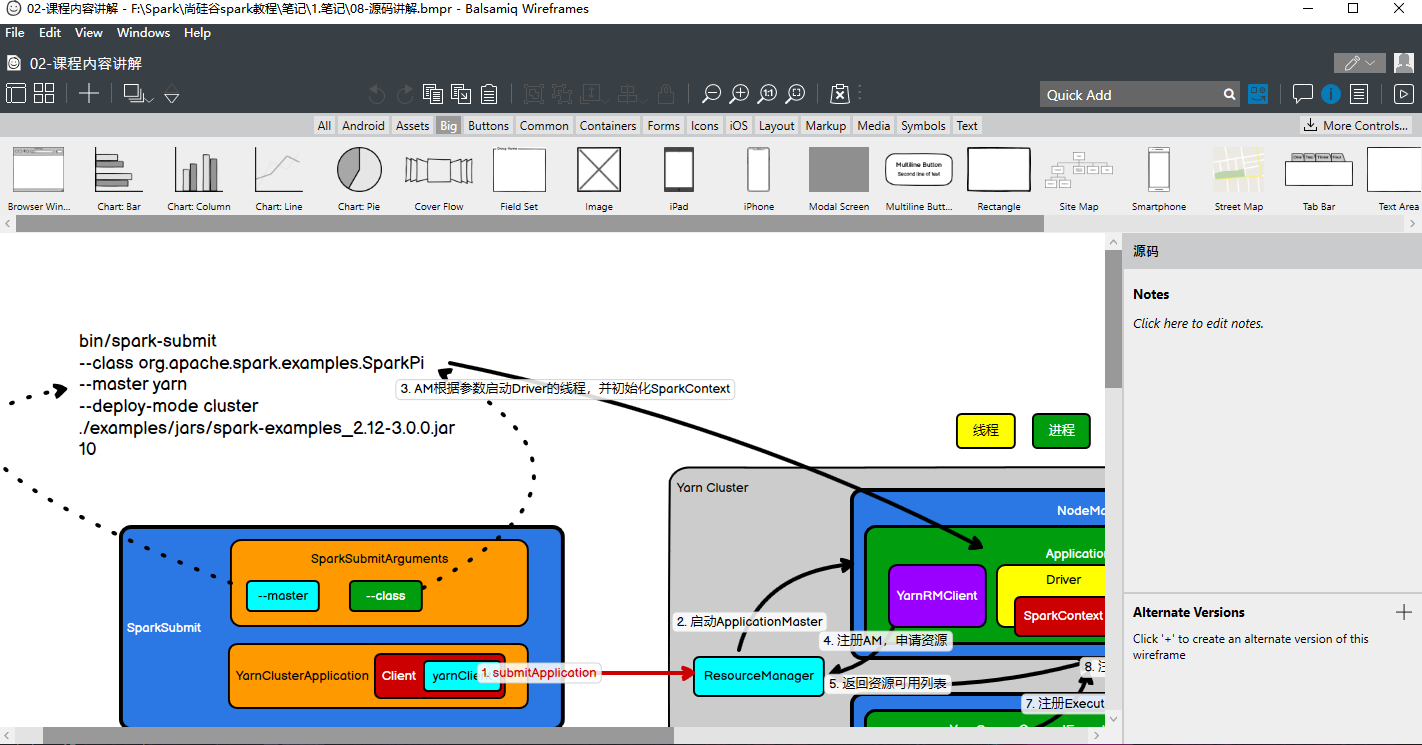The height and width of the screenshot is (745, 1422).
Task: Select the Assets category
Action: 412,126
